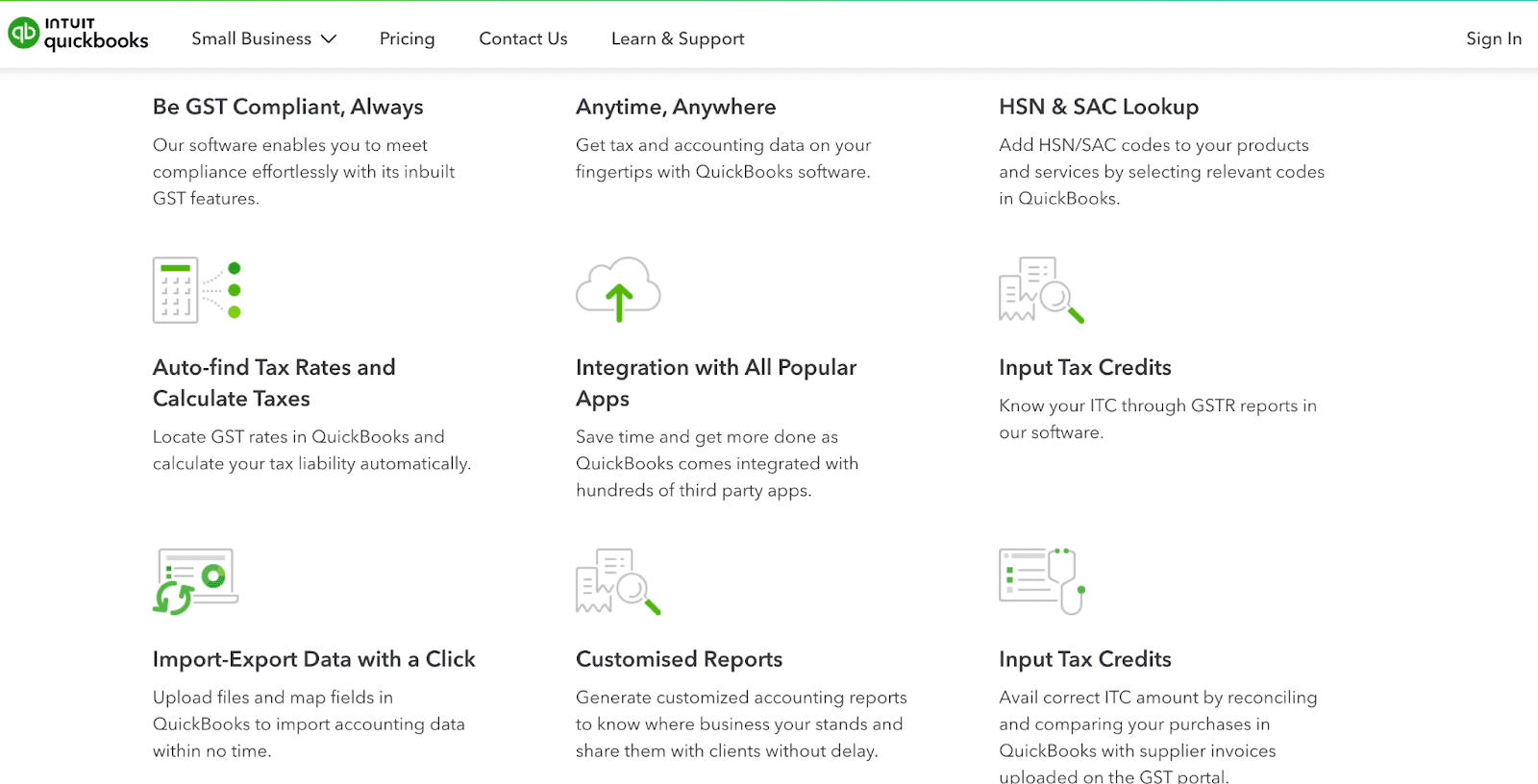The width and height of the screenshot is (1538, 784).
Task: Click the Customised Reports magnifier icon
Action: (618, 581)
